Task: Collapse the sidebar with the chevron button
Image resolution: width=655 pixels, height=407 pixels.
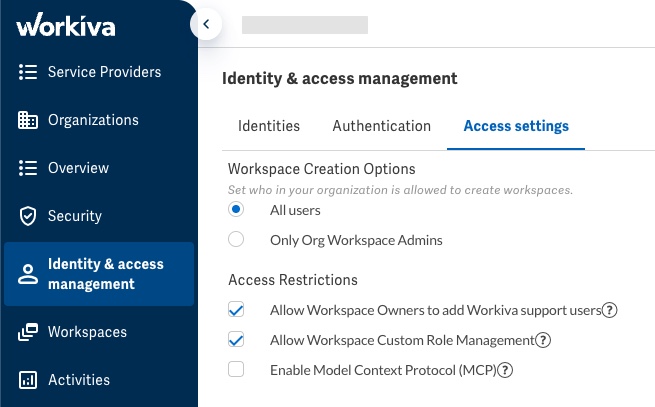Action: [x=206, y=24]
